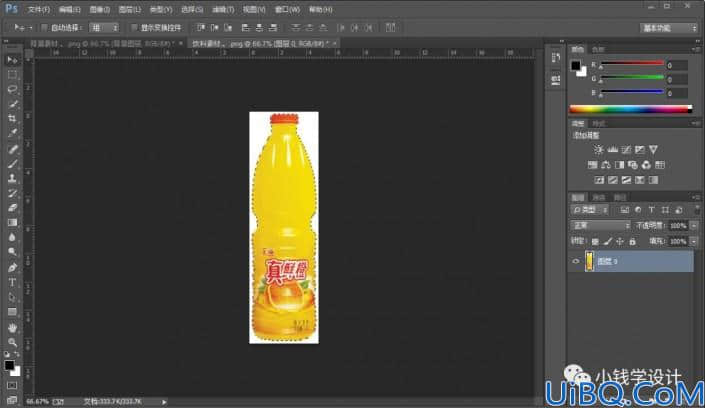Select the Crop tool

pyautogui.click(x=12, y=119)
